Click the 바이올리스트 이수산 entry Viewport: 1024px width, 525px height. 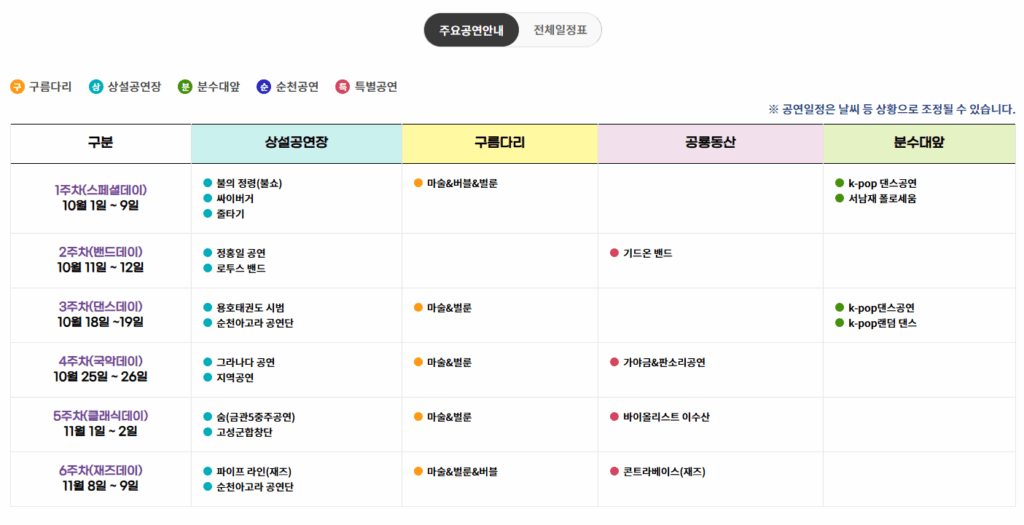[x=664, y=416]
